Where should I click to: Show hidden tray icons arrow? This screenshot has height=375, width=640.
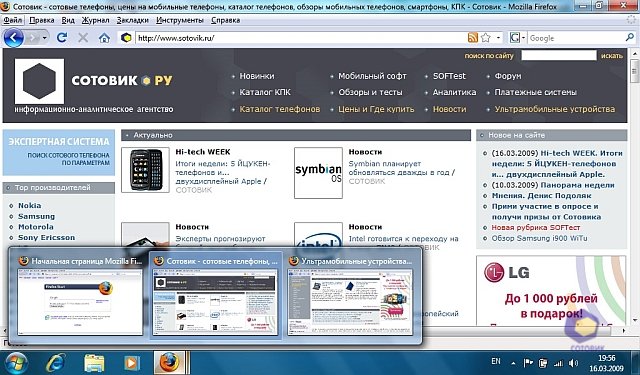point(513,363)
